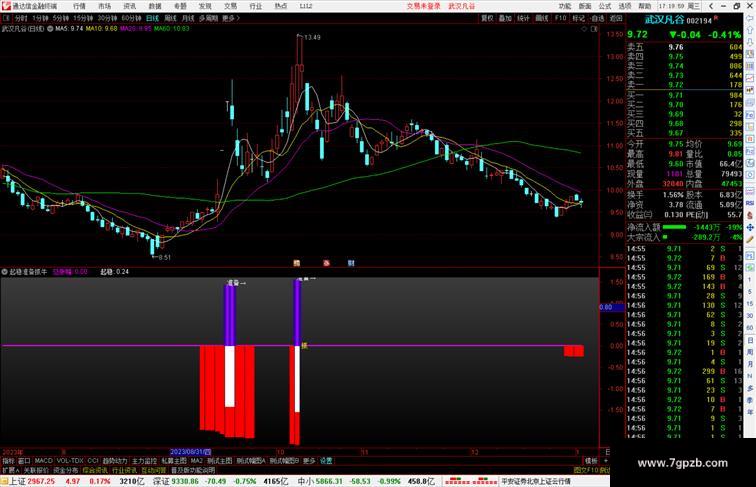Click the small icon left of 分时 tab
Image resolution: width=756 pixels, height=487 pixels.
coord(6,18)
